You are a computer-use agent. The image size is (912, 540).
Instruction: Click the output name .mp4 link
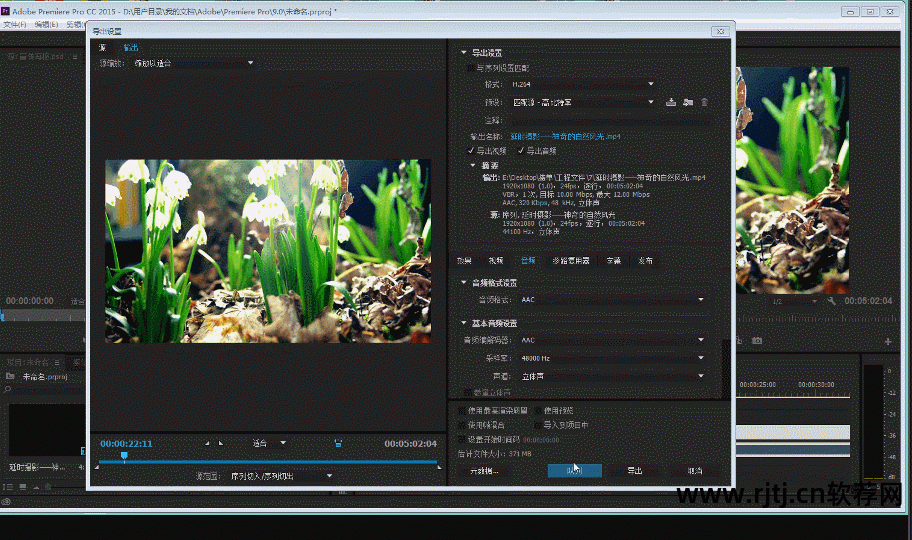point(565,136)
